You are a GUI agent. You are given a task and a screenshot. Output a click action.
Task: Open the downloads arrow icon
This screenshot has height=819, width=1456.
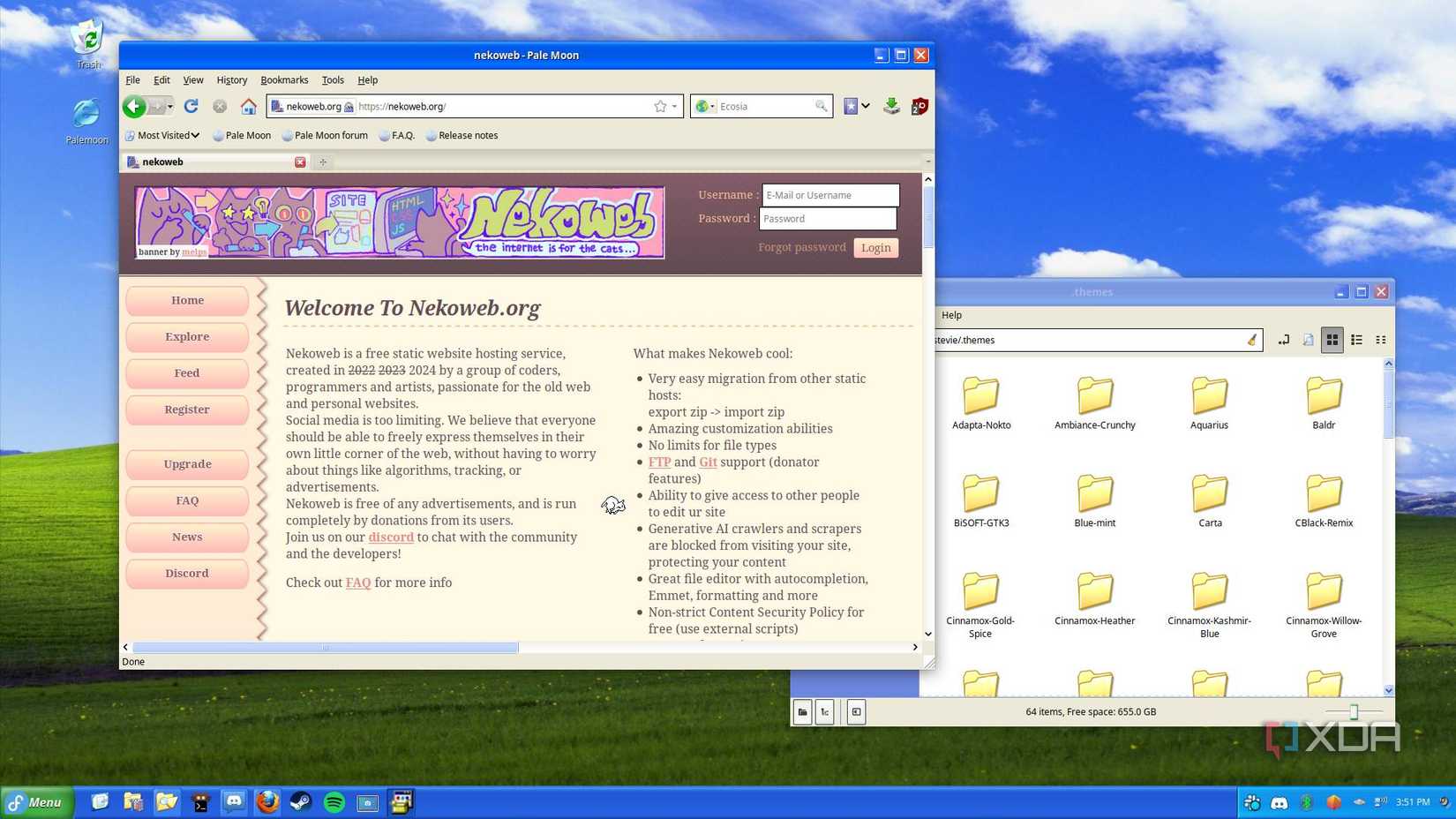click(x=891, y=106)
